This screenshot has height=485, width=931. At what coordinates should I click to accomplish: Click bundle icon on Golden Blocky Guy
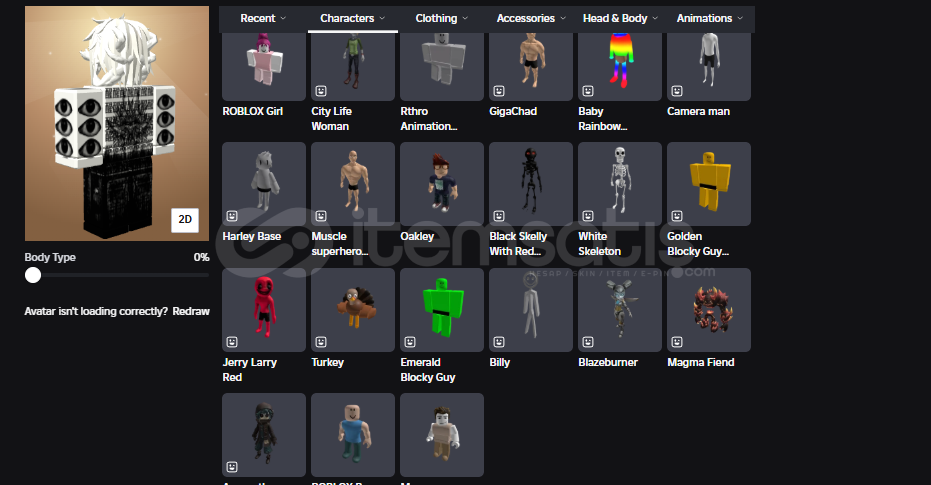point(677,216)
